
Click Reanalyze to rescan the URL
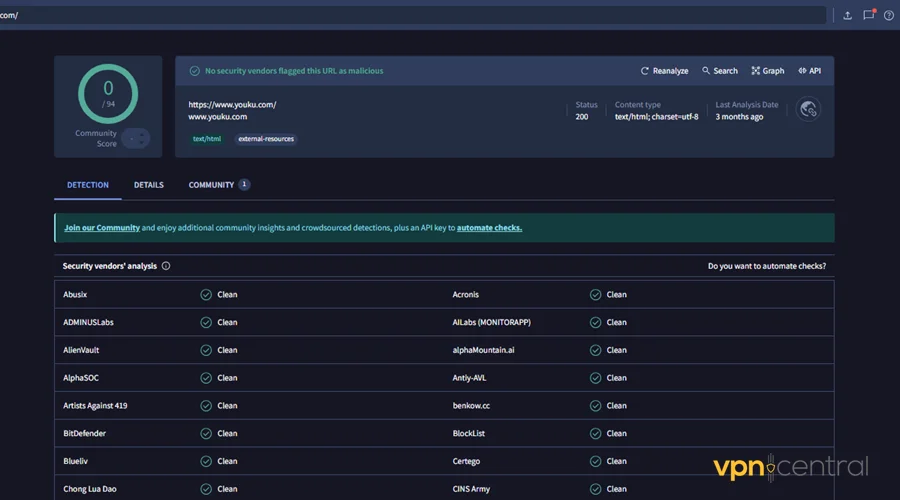pyautogui.click(x=664, y=71)
